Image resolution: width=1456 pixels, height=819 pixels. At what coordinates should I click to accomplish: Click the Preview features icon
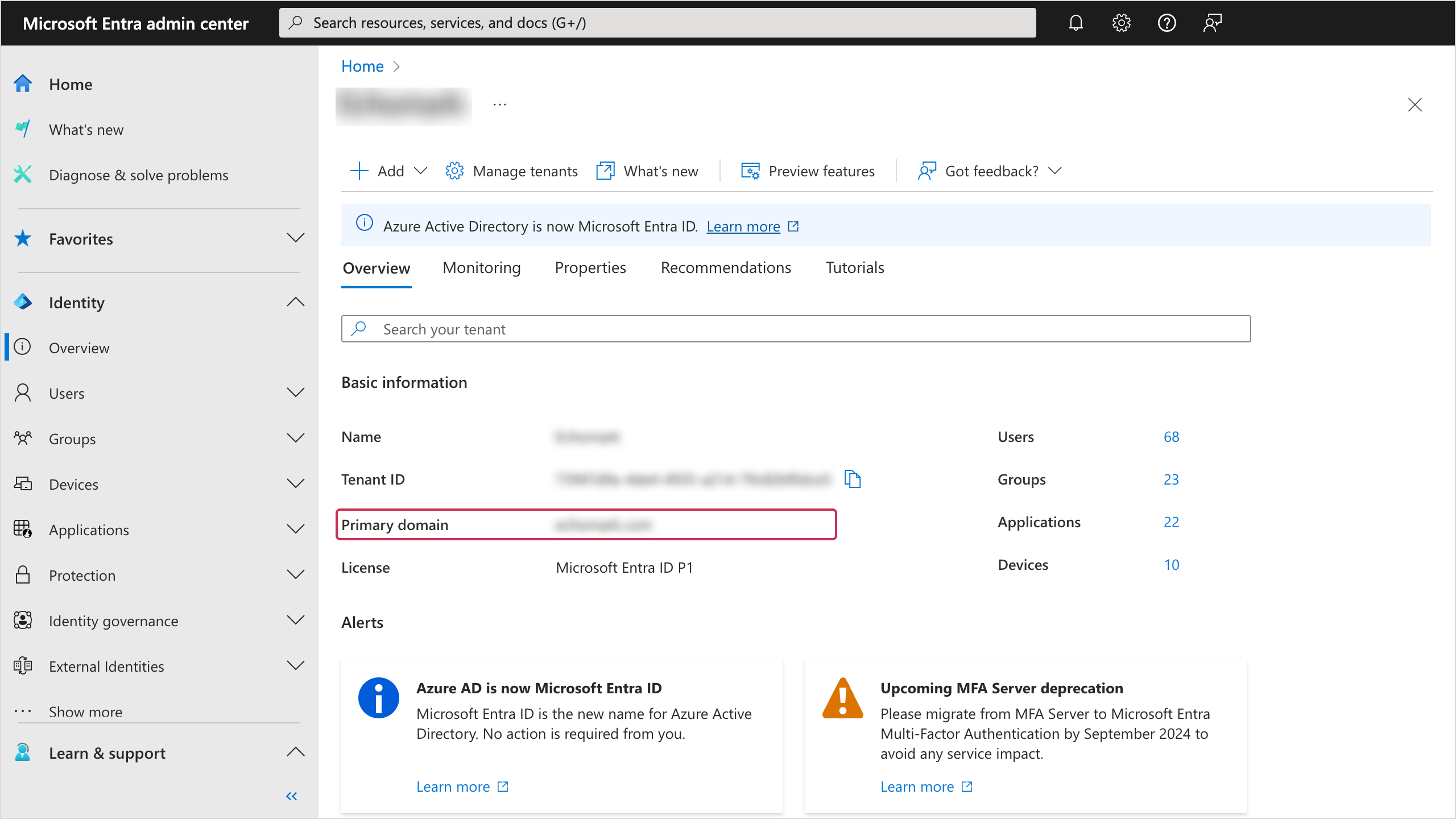(x=750, y=171)
